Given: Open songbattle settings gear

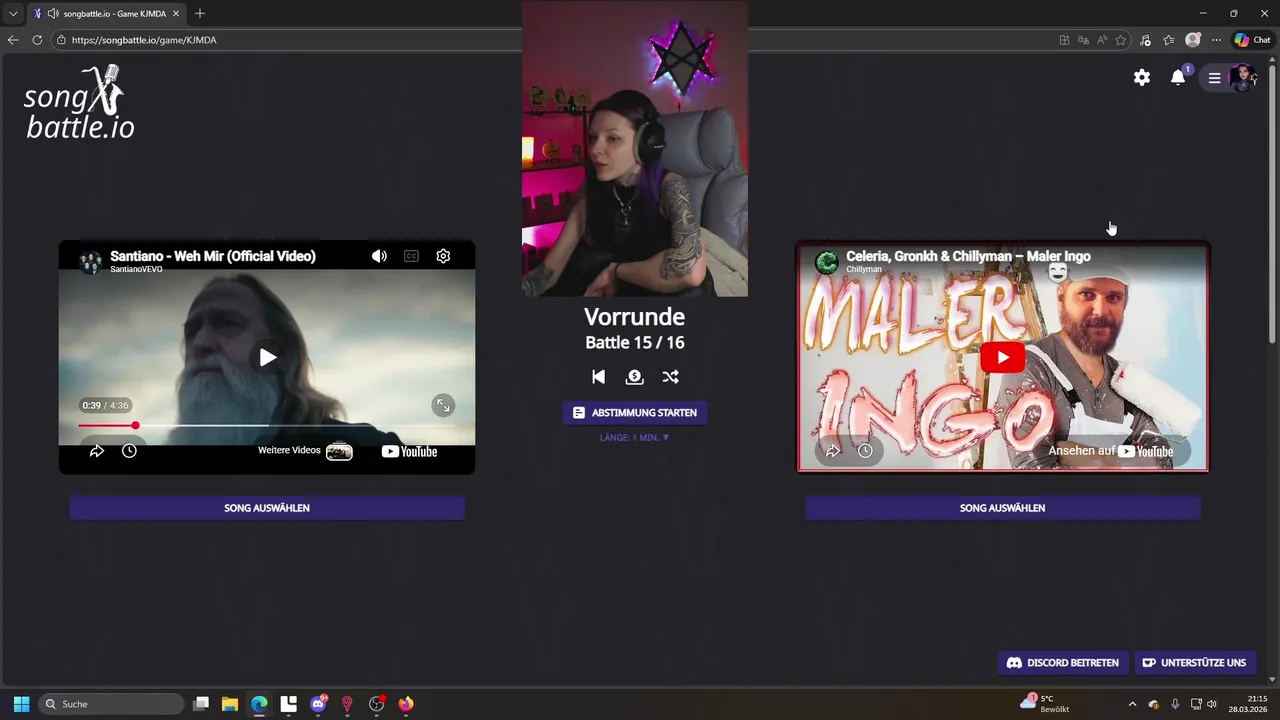Looking at the screenshot, I should (1142, 78).
